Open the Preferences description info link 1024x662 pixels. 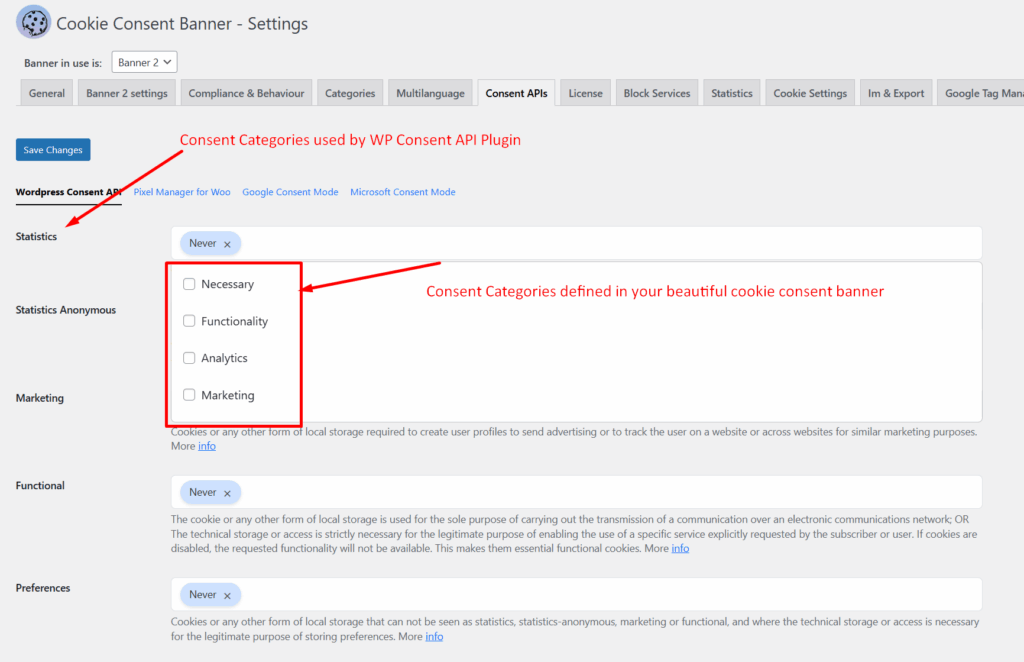tap(434, 637)
